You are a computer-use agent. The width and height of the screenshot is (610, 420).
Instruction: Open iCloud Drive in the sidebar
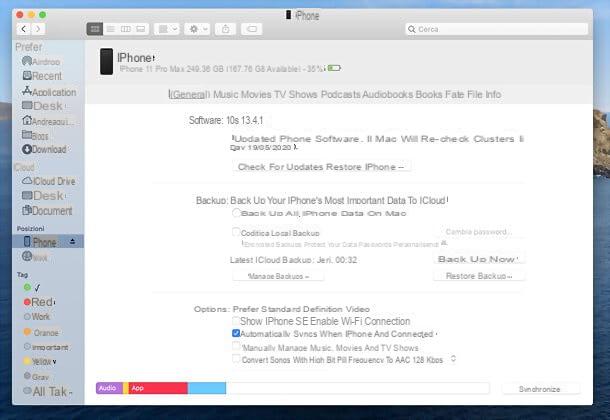coord(49,181)
